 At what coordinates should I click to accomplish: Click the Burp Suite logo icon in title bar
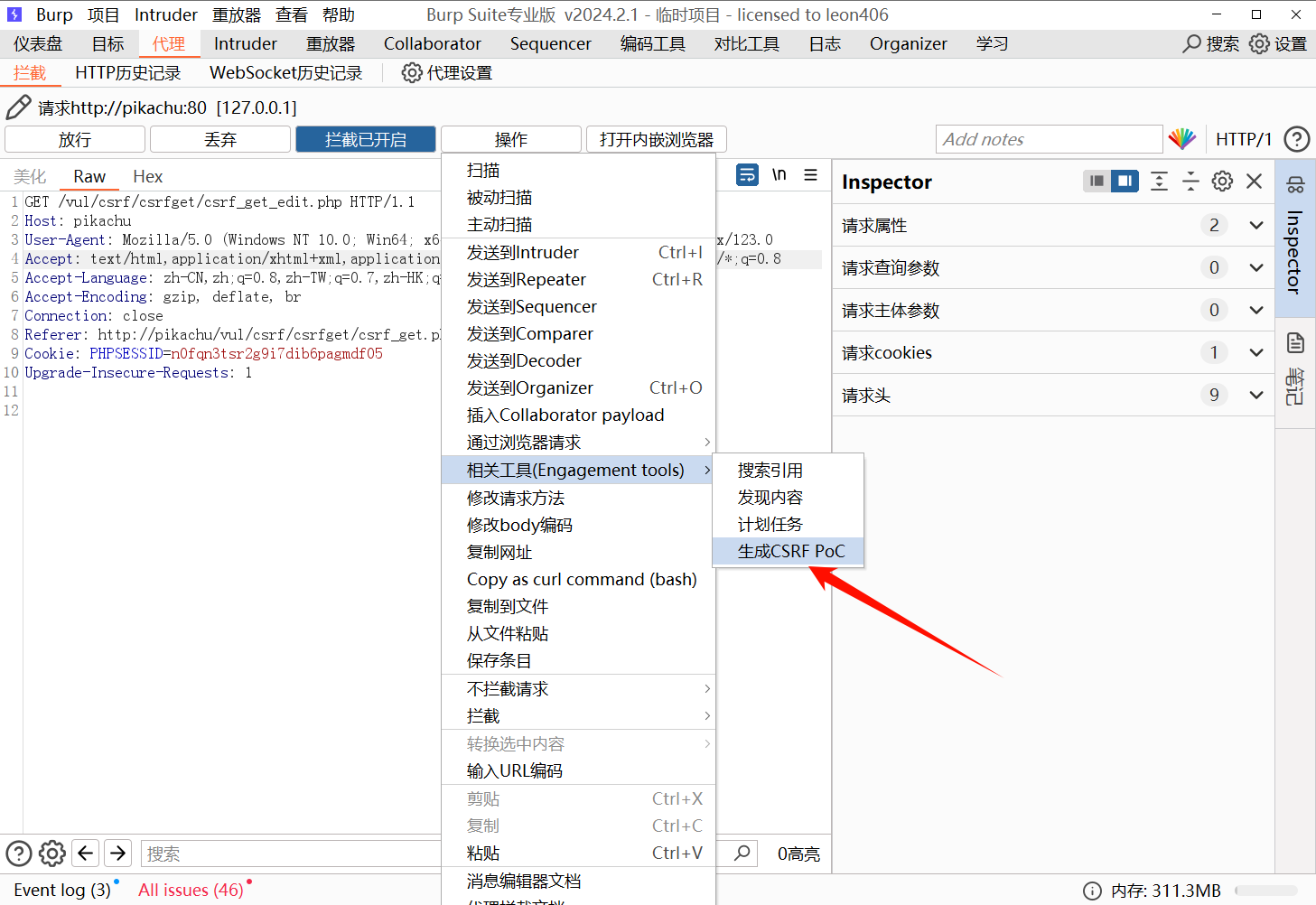point(14,14)
